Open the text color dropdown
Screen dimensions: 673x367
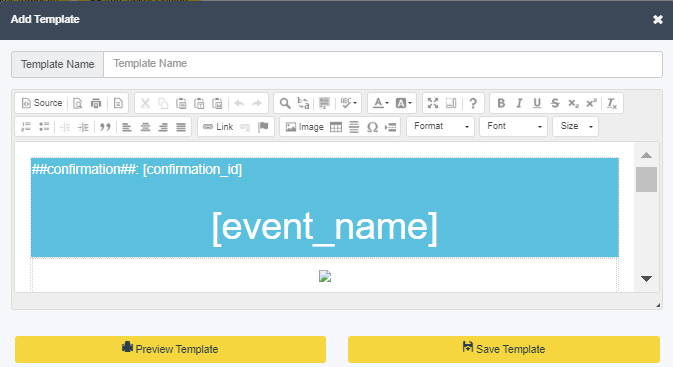click(380, 103)
